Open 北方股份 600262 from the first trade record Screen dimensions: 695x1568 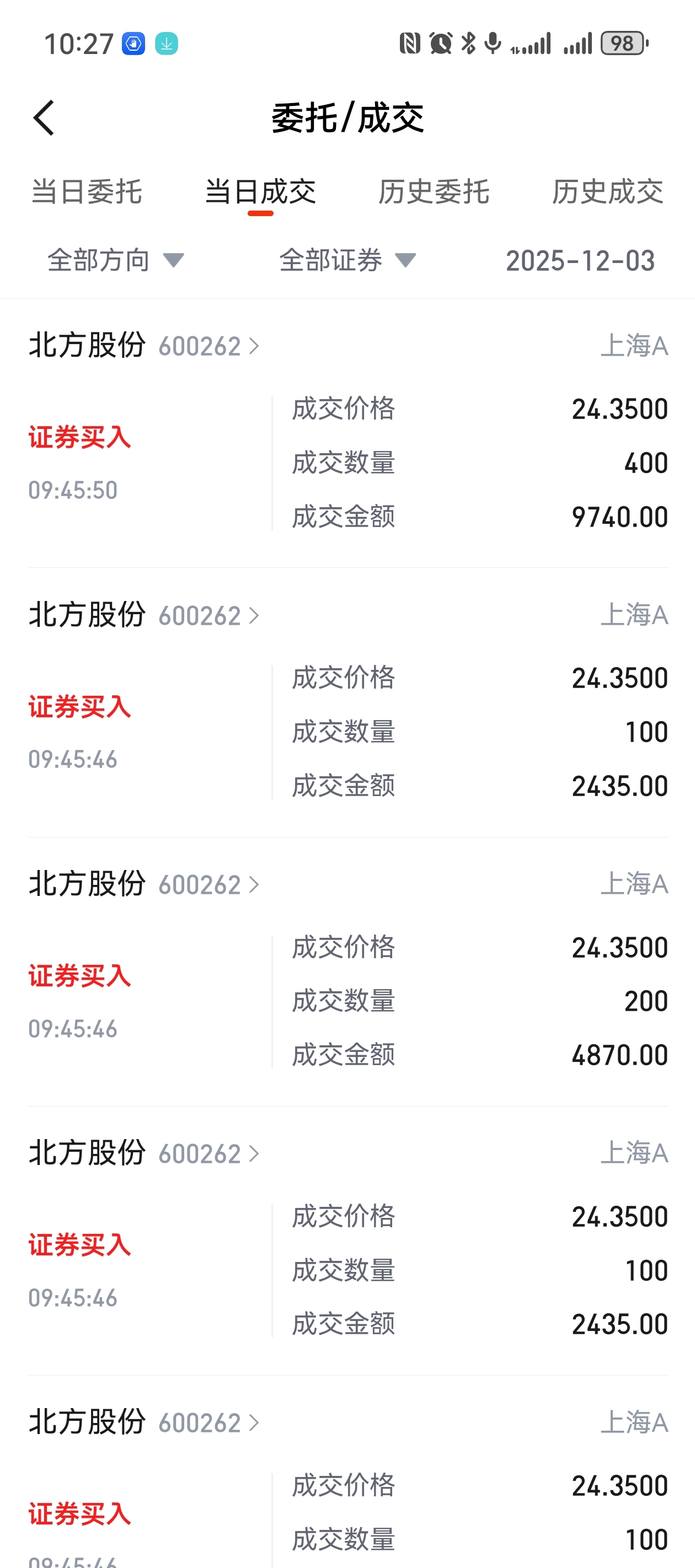point(145,346)
